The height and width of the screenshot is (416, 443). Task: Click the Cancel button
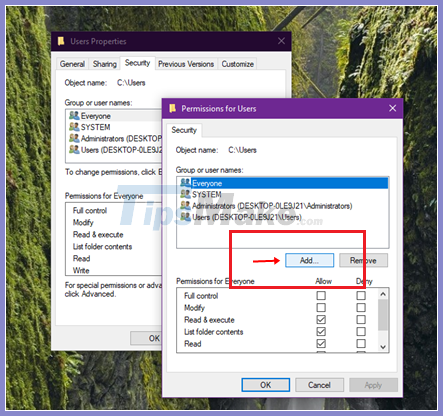[319, 385]
